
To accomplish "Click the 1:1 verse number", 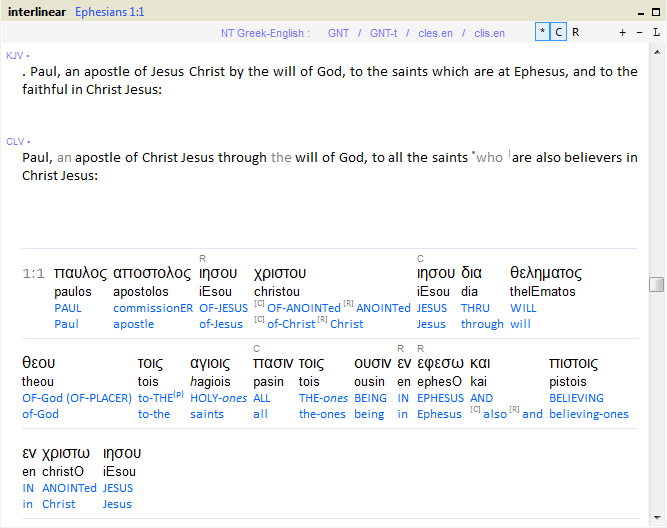I will click(x=33, y=274).
